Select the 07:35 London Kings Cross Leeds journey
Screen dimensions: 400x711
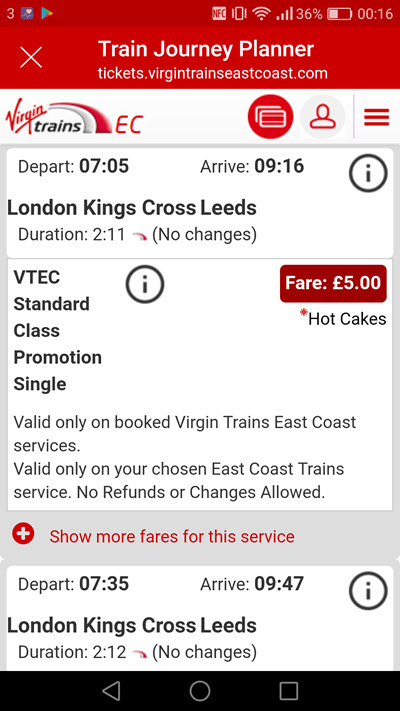[x=200, y=619]
